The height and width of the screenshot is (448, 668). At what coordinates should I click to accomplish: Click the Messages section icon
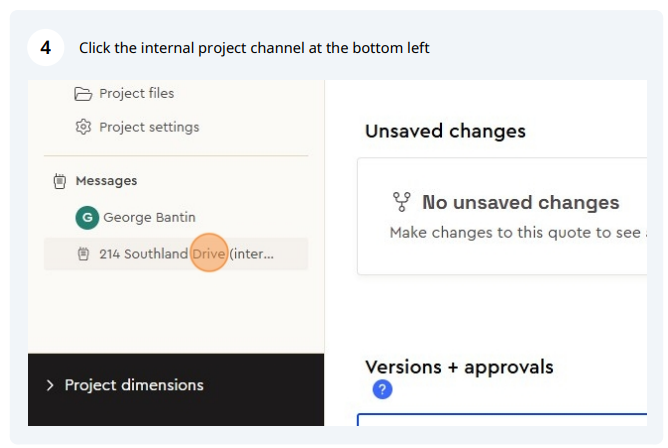[x=60, y=181]
